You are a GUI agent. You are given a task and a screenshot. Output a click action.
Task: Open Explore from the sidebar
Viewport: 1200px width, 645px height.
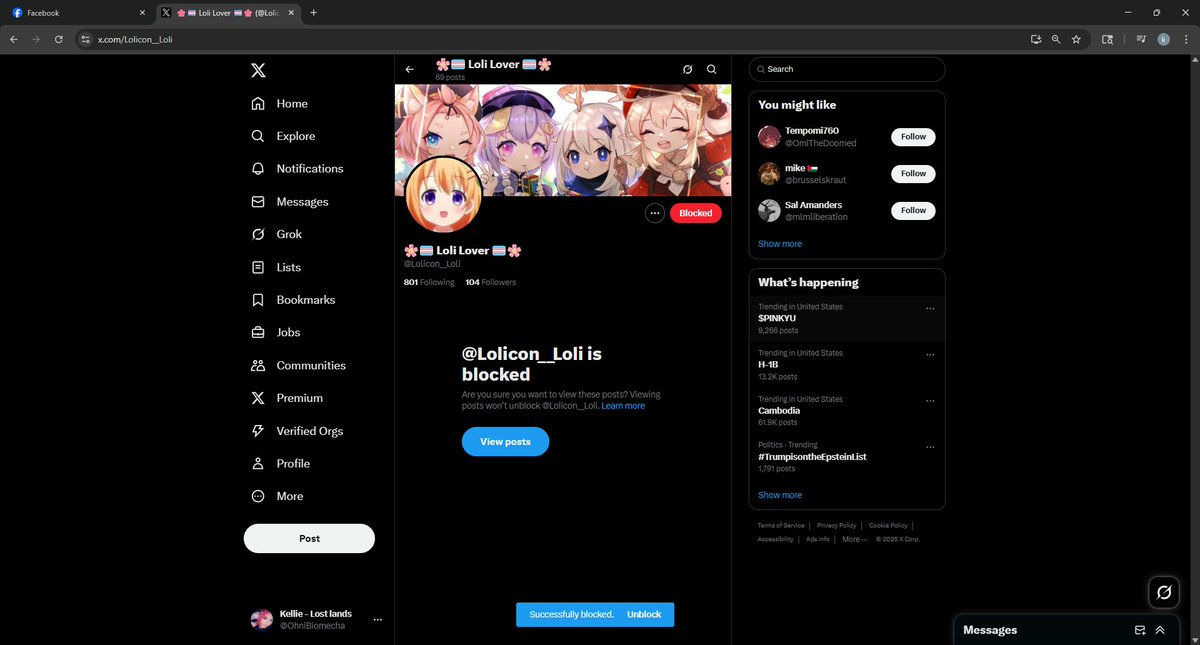[x=283, y=136]
